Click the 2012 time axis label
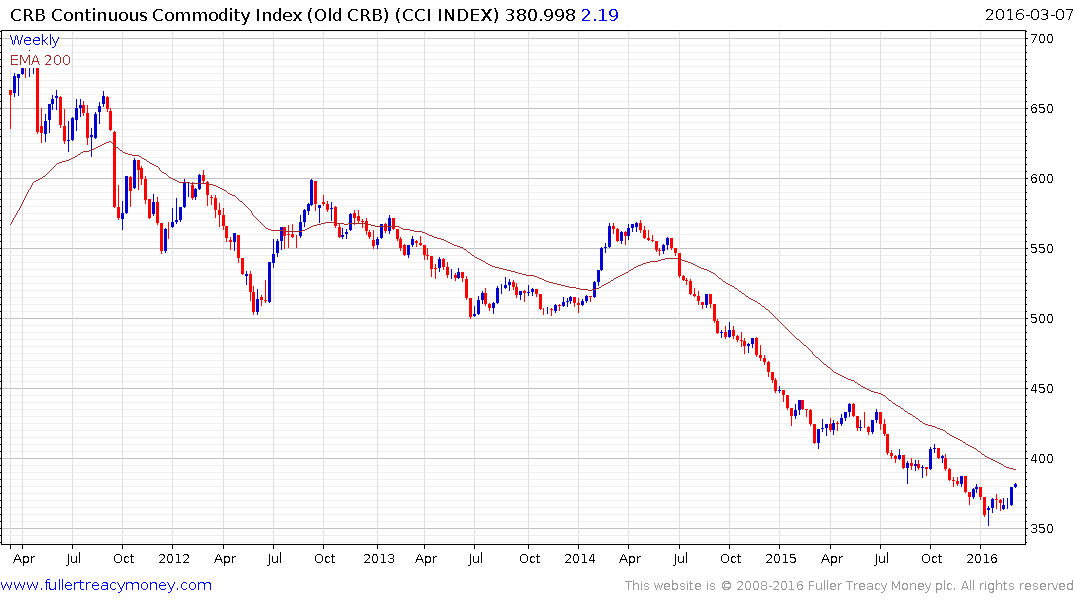 [x=174, y=559]
